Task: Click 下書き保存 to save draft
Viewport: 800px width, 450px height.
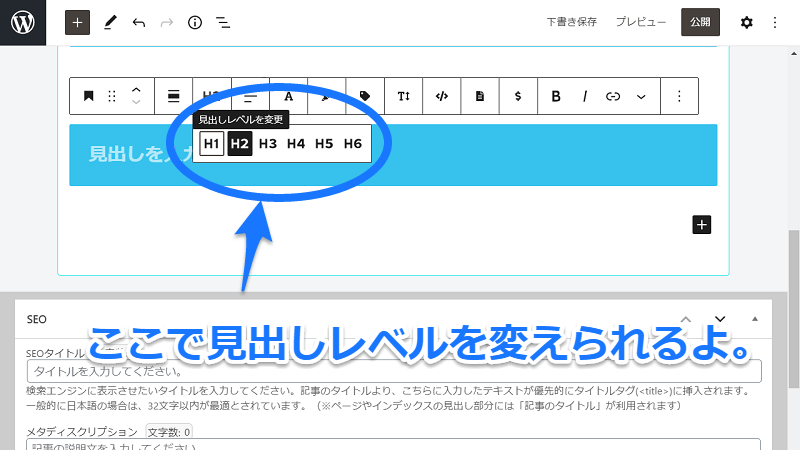Action: click(x=573, y=22)
